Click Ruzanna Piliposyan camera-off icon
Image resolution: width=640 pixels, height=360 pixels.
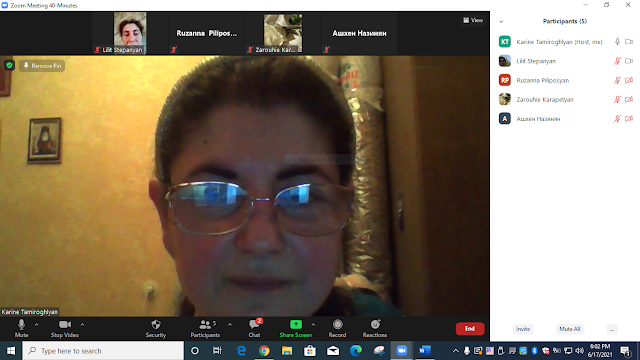click(x=629, y=80)
